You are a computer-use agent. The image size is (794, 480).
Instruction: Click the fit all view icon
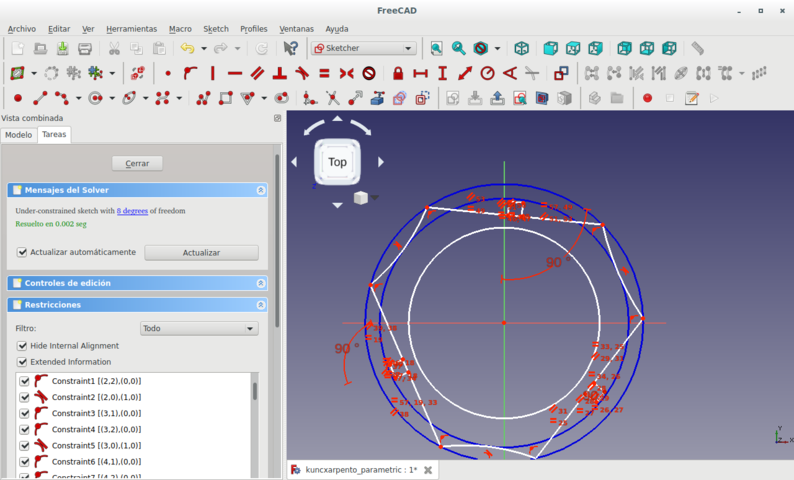(436, 48)
